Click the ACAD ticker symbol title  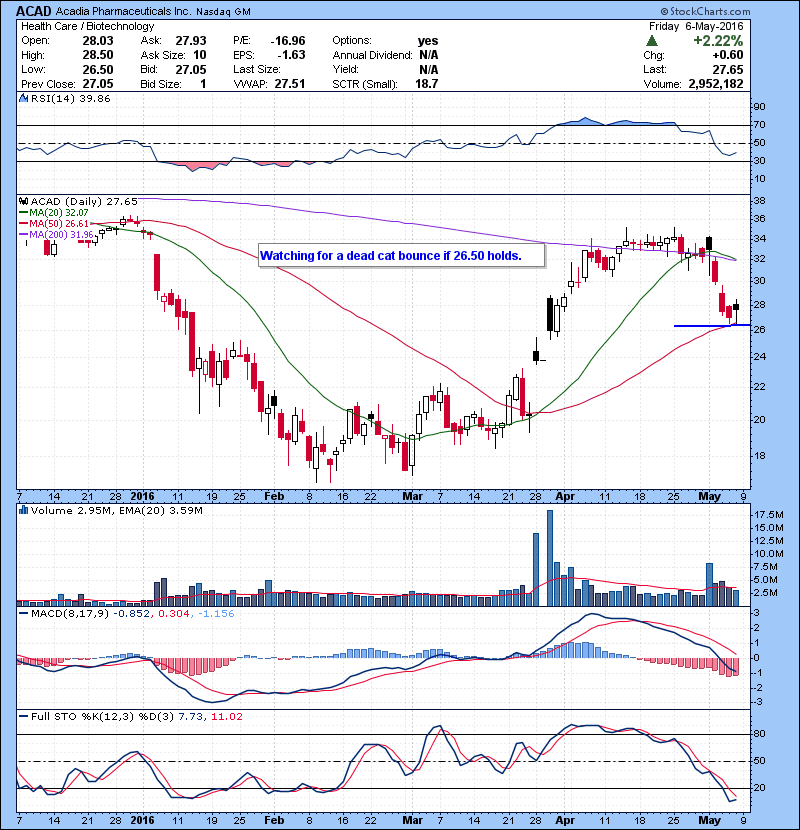(34, 11)
